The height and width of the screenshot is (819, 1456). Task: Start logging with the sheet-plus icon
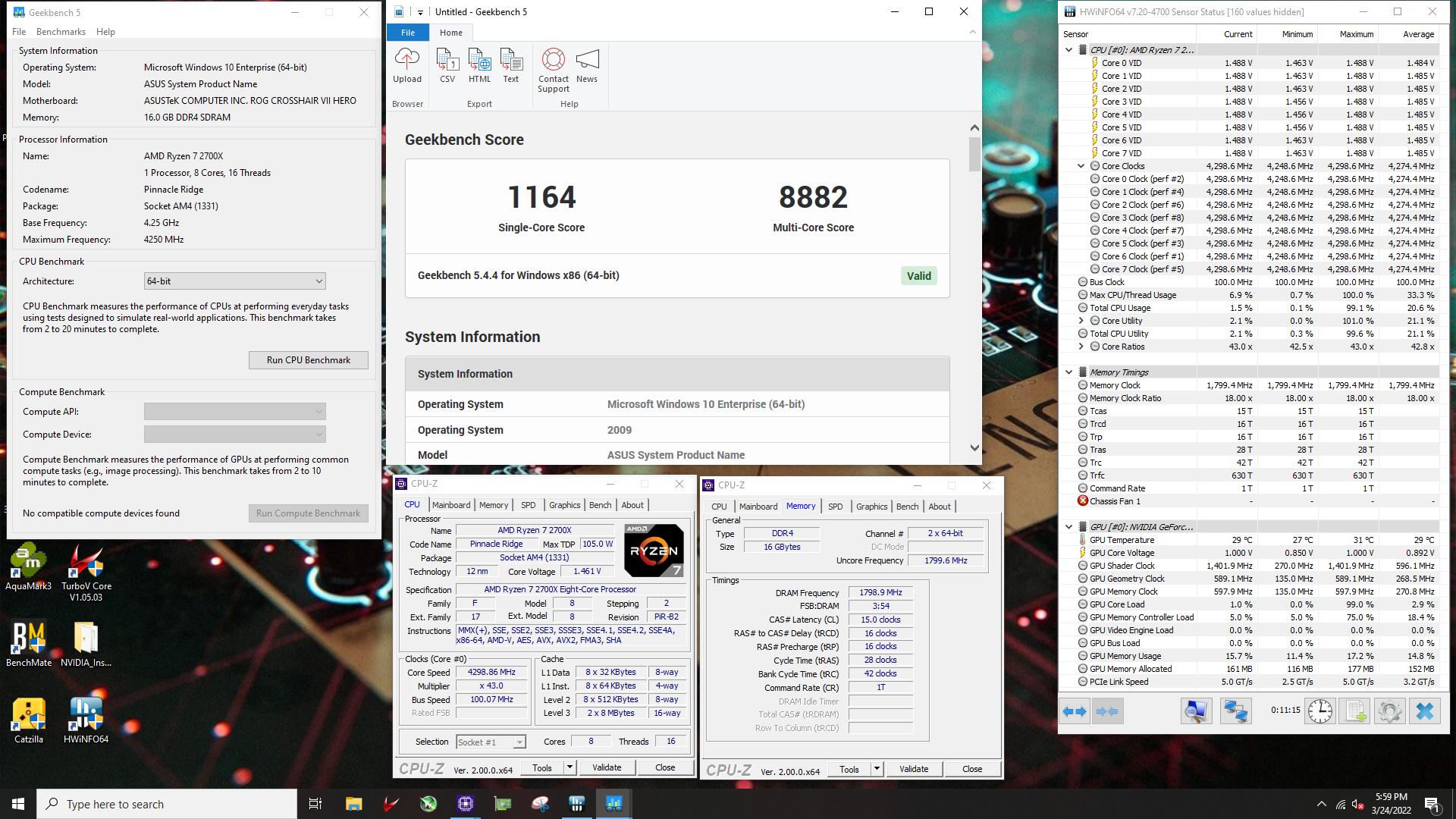(1354, 711)
